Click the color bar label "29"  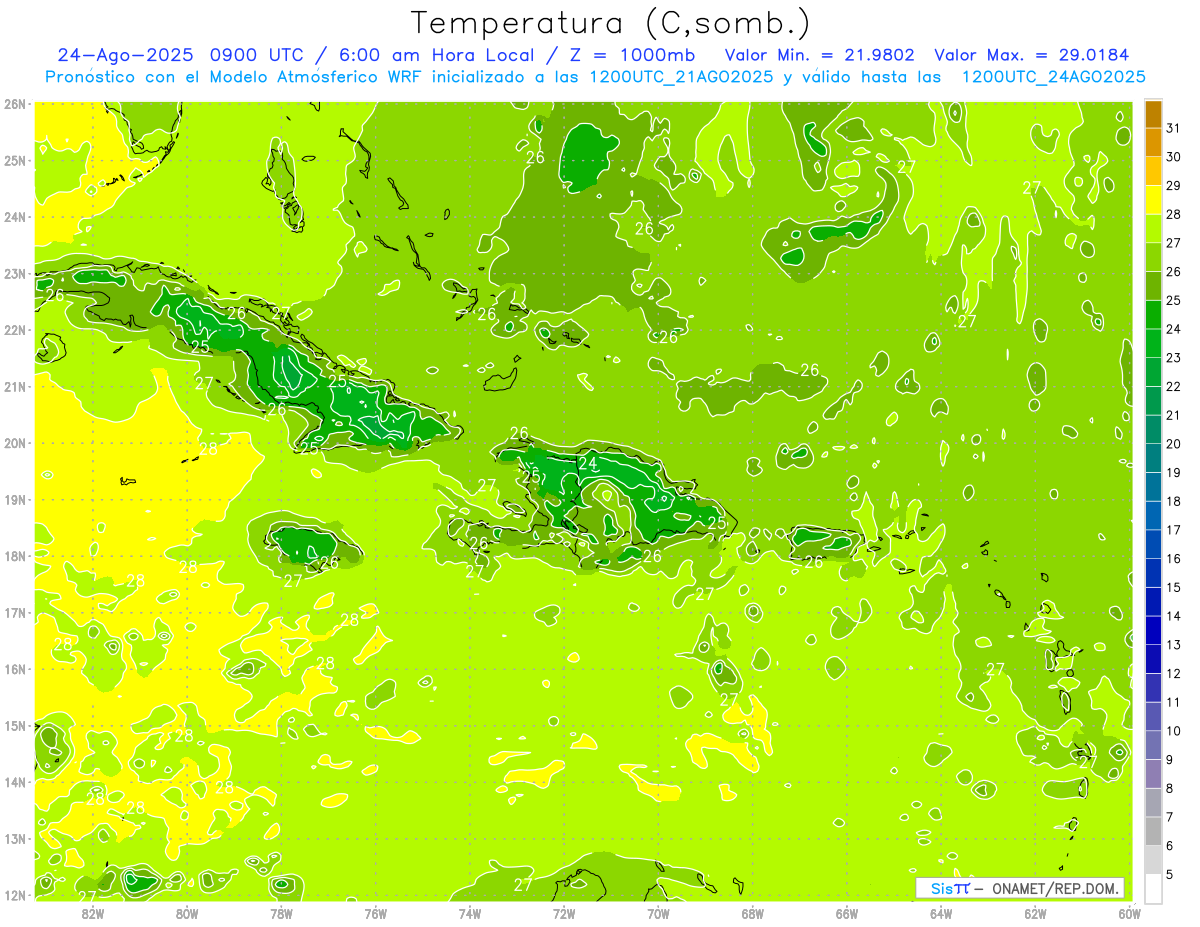(x=1174, y=186)
